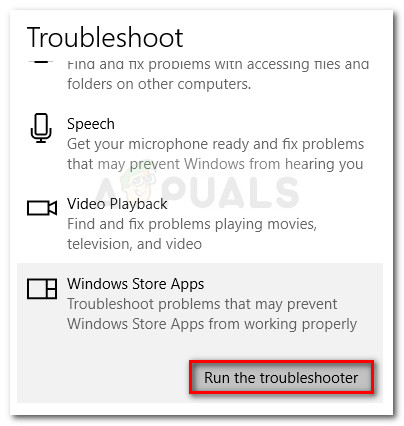This screenshot has height=426, width=404.
Task: Select the Video Playback camera icon
Action: click(x=42, y=208)
